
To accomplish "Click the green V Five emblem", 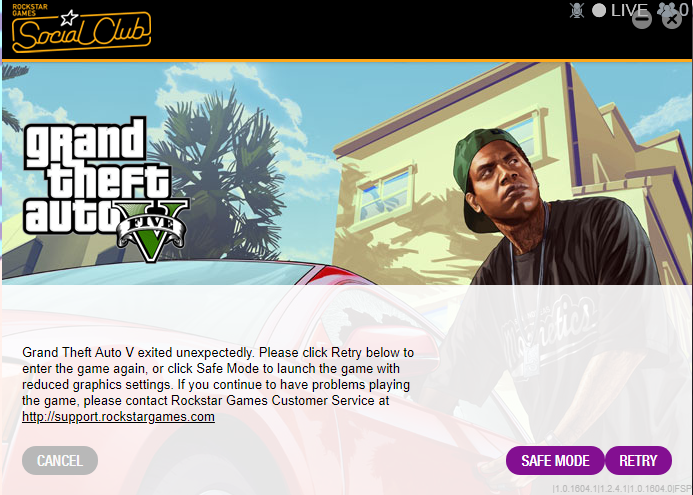I will [x=152, y=229].
